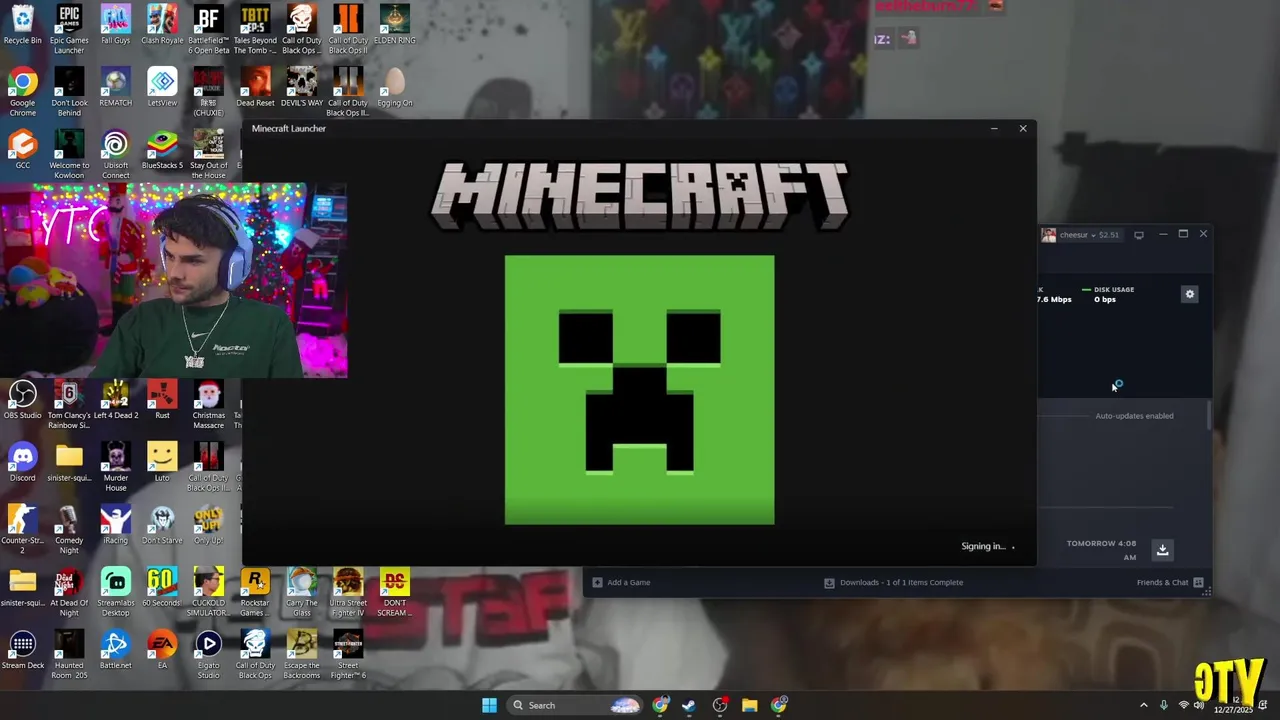Select the Don't Starve desktop icon
Screen dimensions: 1280x720
pos(162,525)
